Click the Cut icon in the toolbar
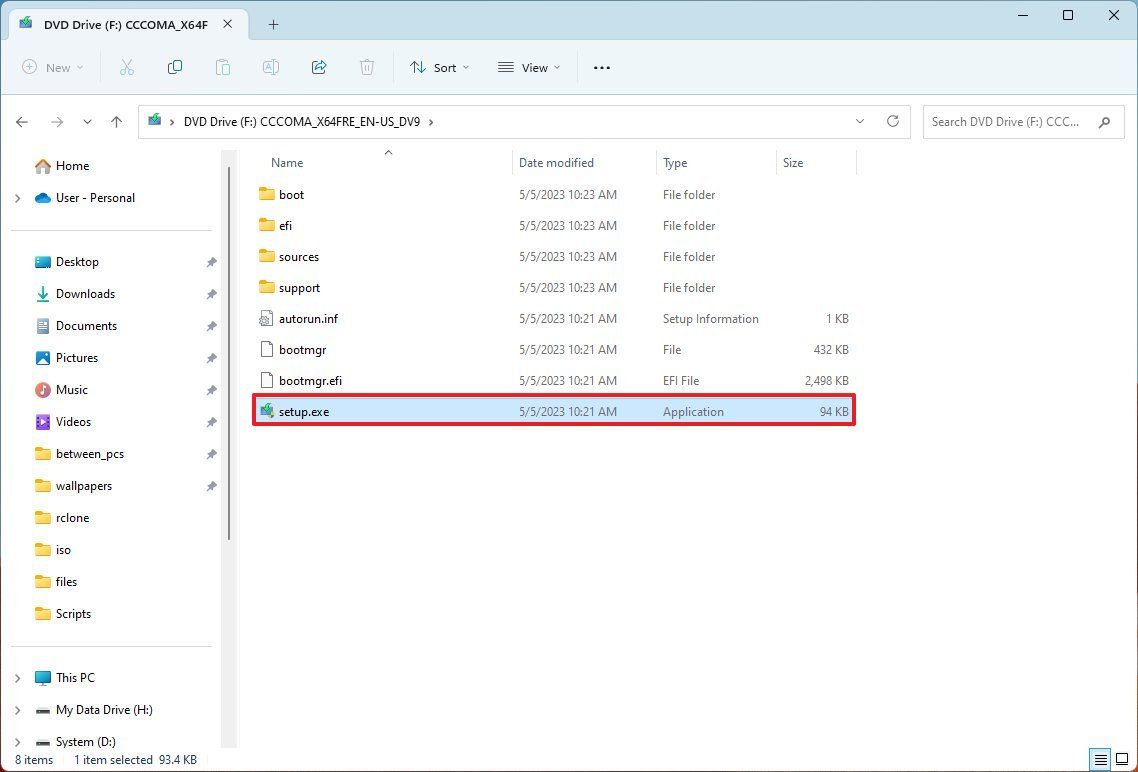Viewport: 1138px width, 772px height. click(126, 67)
